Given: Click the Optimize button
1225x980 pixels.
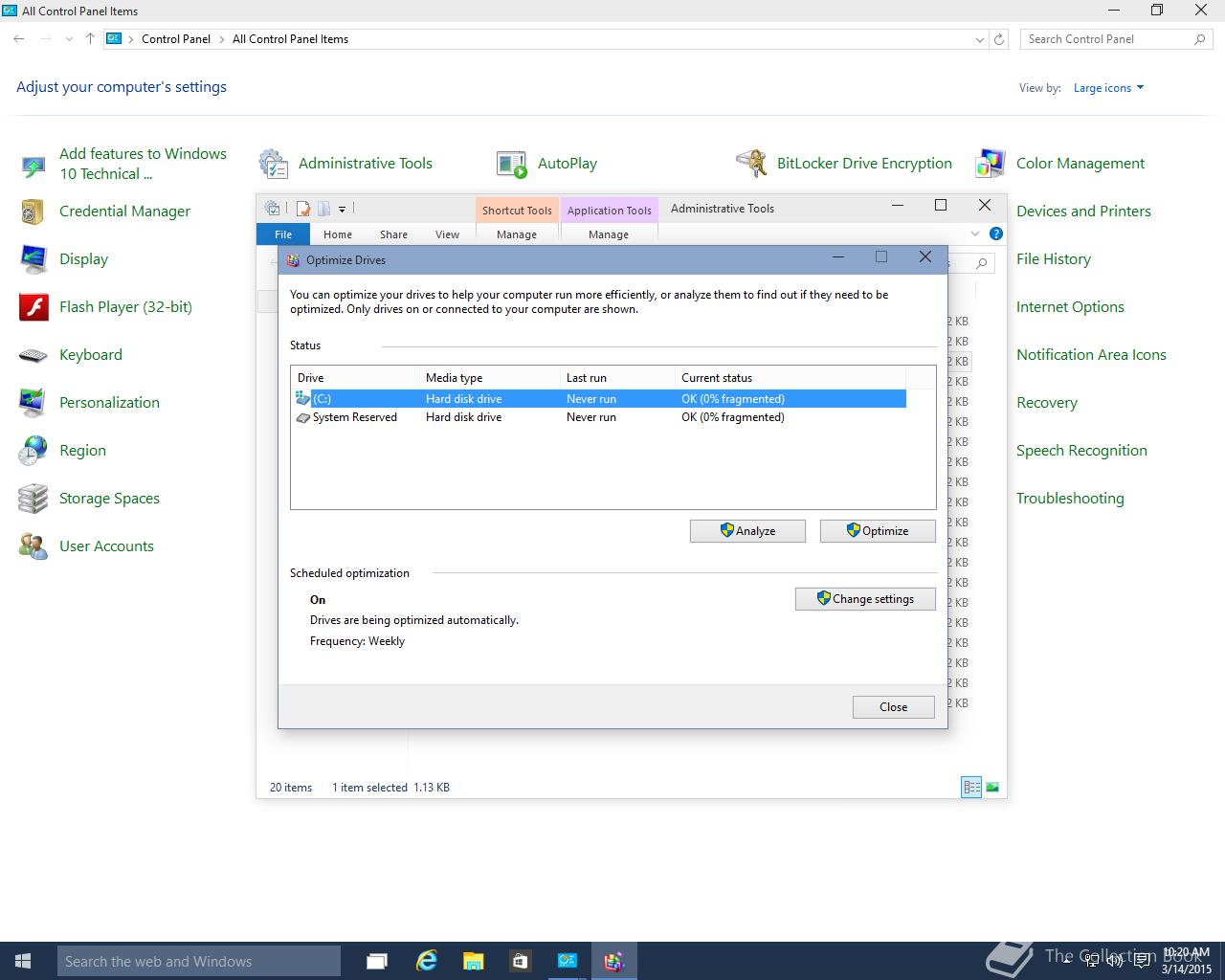Looking at the screenshot, I should [x=878, y=531].
